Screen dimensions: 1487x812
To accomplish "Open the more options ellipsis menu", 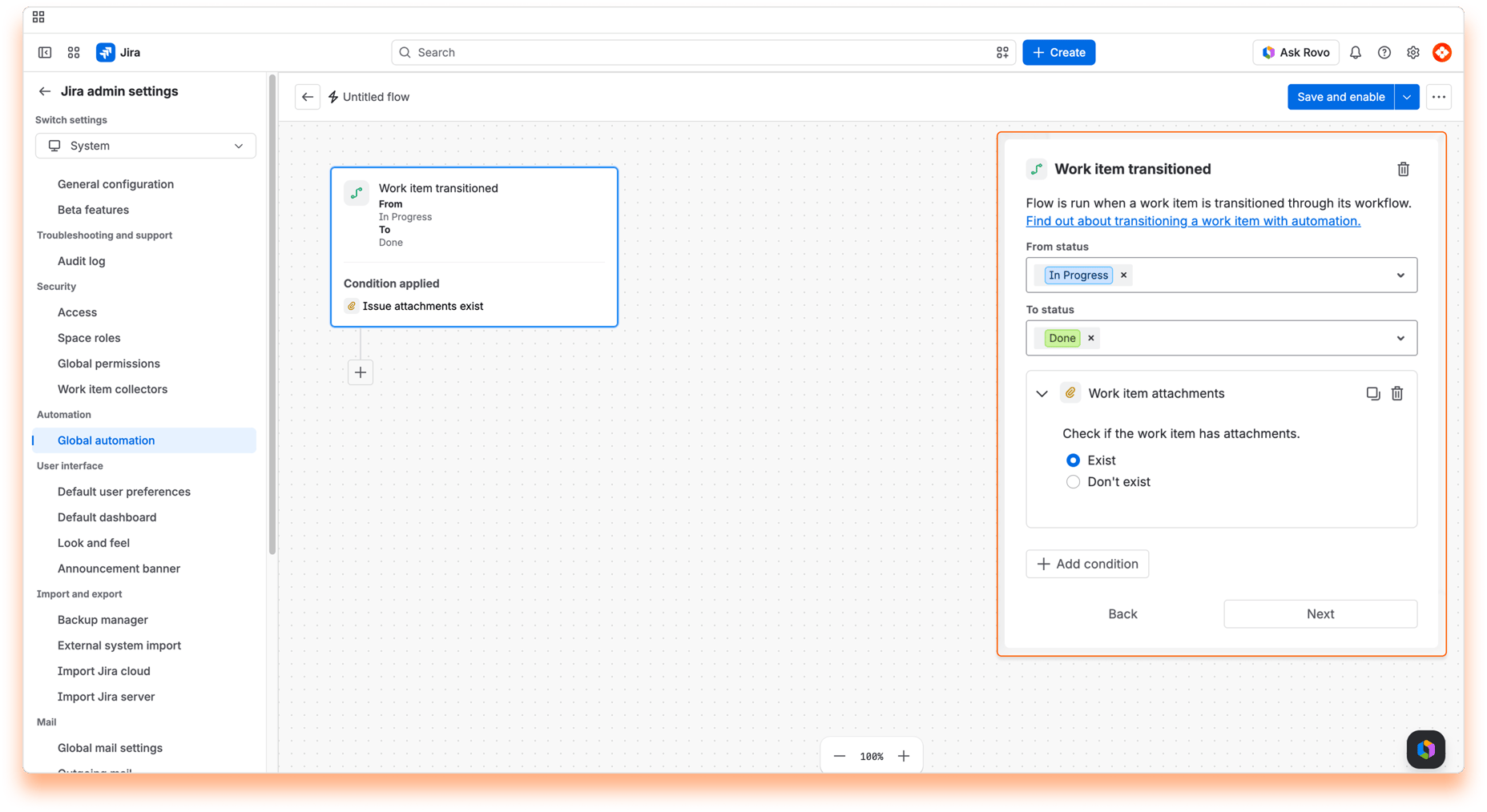I will pyautogui.click(x=1439, y=97).
